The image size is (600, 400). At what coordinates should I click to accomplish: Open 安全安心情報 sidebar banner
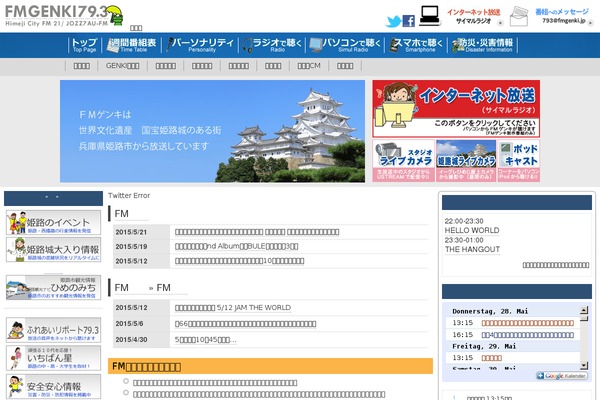(54, 386)
